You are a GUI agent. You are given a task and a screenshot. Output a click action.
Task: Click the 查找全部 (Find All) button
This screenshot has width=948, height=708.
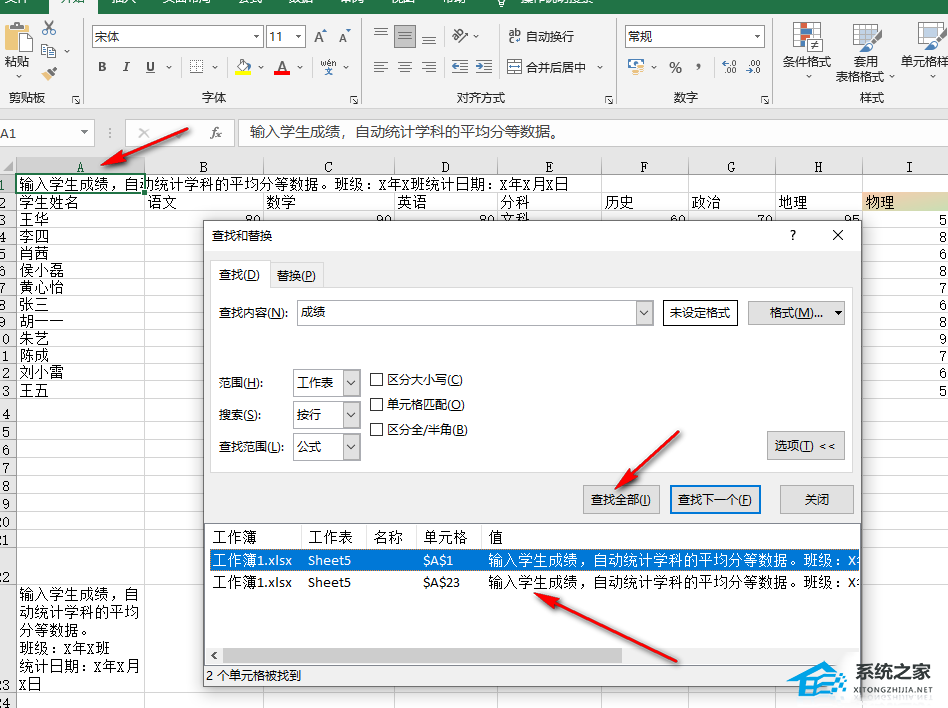(621, 500)
